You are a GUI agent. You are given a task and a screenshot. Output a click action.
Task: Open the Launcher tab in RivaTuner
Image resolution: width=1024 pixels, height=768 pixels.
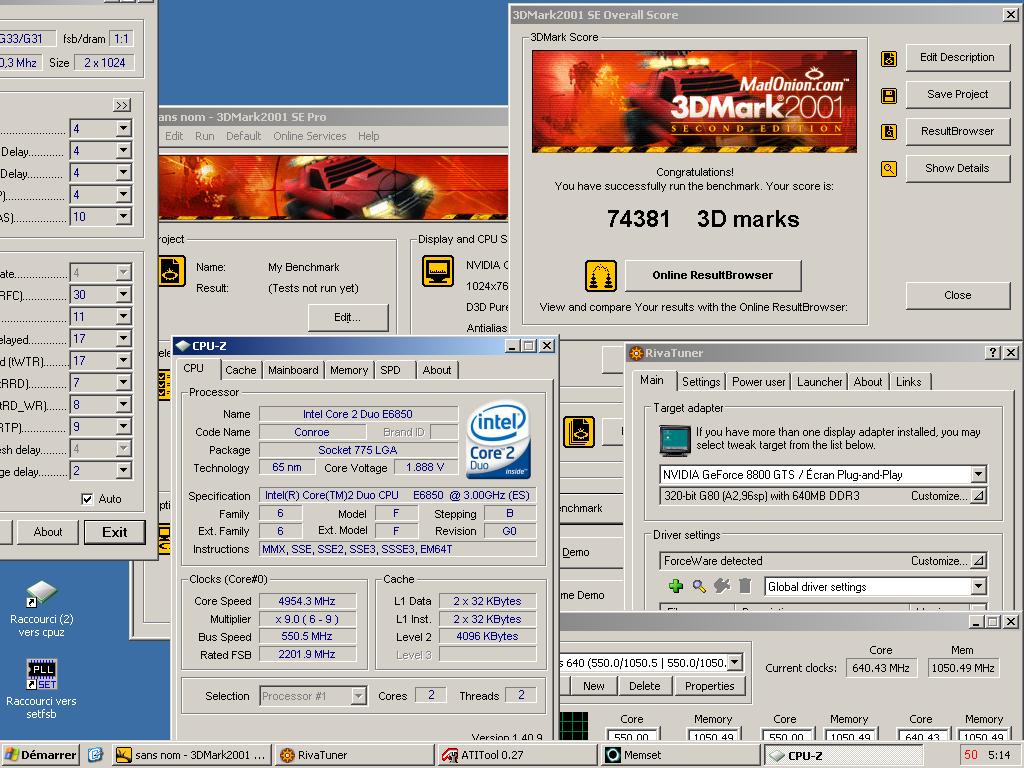tap(820, 382)
